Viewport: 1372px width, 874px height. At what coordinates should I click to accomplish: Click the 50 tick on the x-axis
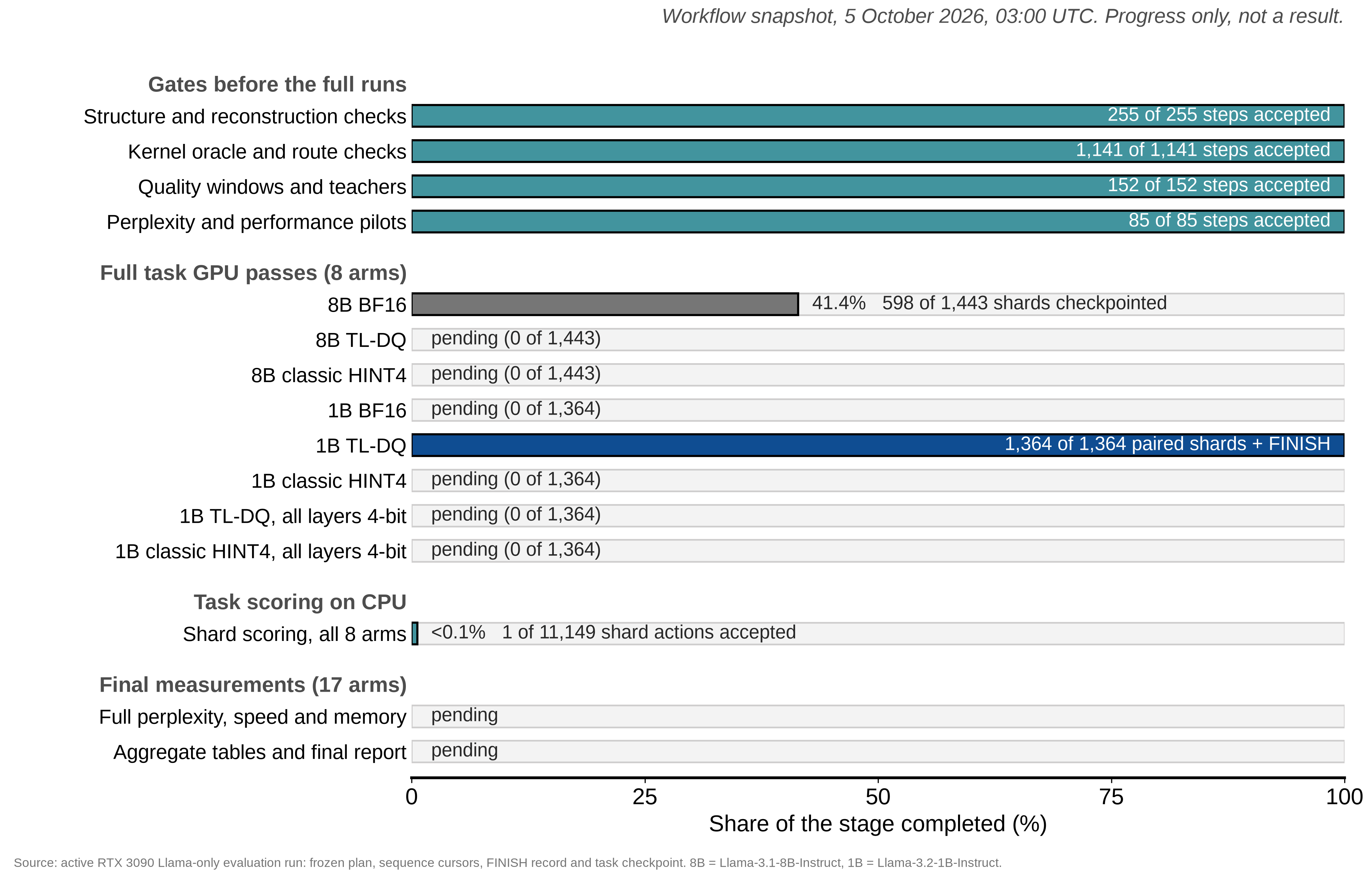878,796
